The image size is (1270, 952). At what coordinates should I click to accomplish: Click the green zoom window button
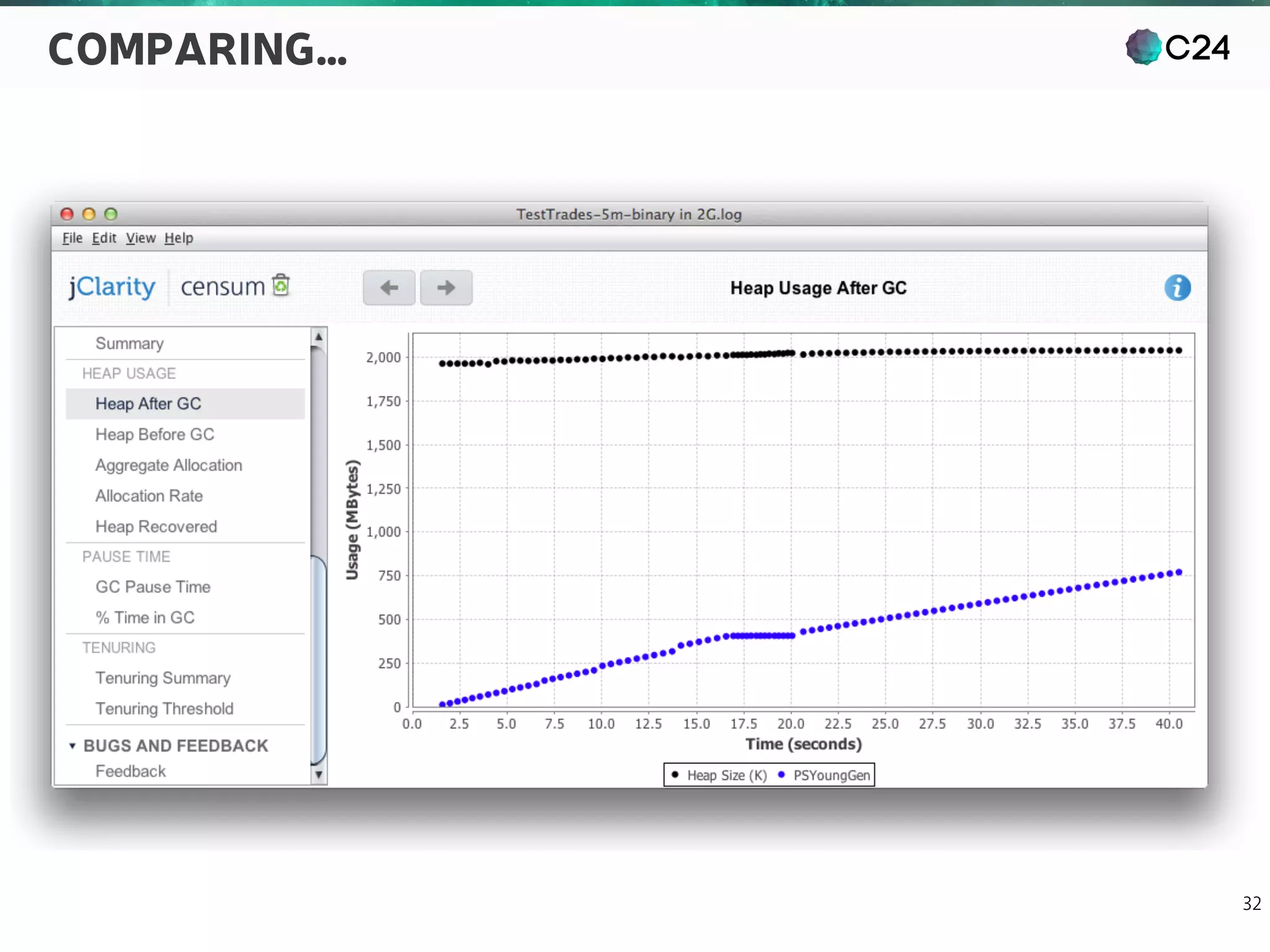coord(111,214)
